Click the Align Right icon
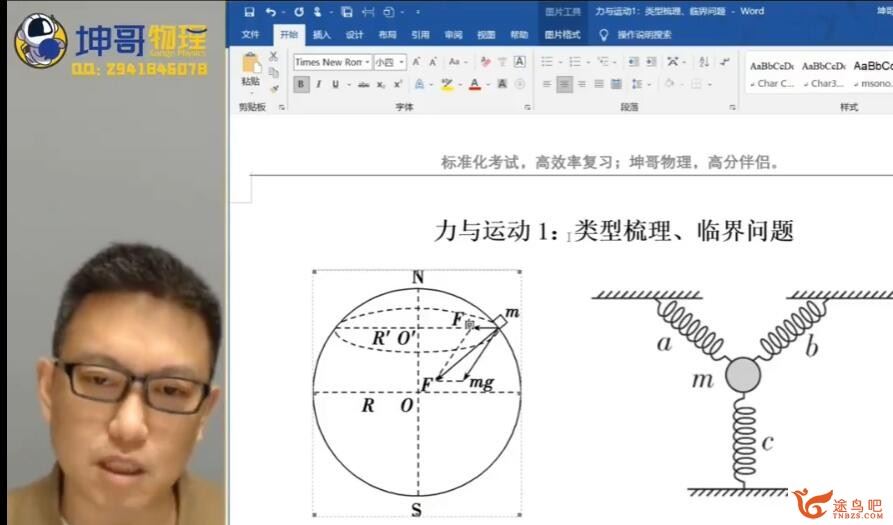This screenshot has width=893, height=525. click(581, 84)
